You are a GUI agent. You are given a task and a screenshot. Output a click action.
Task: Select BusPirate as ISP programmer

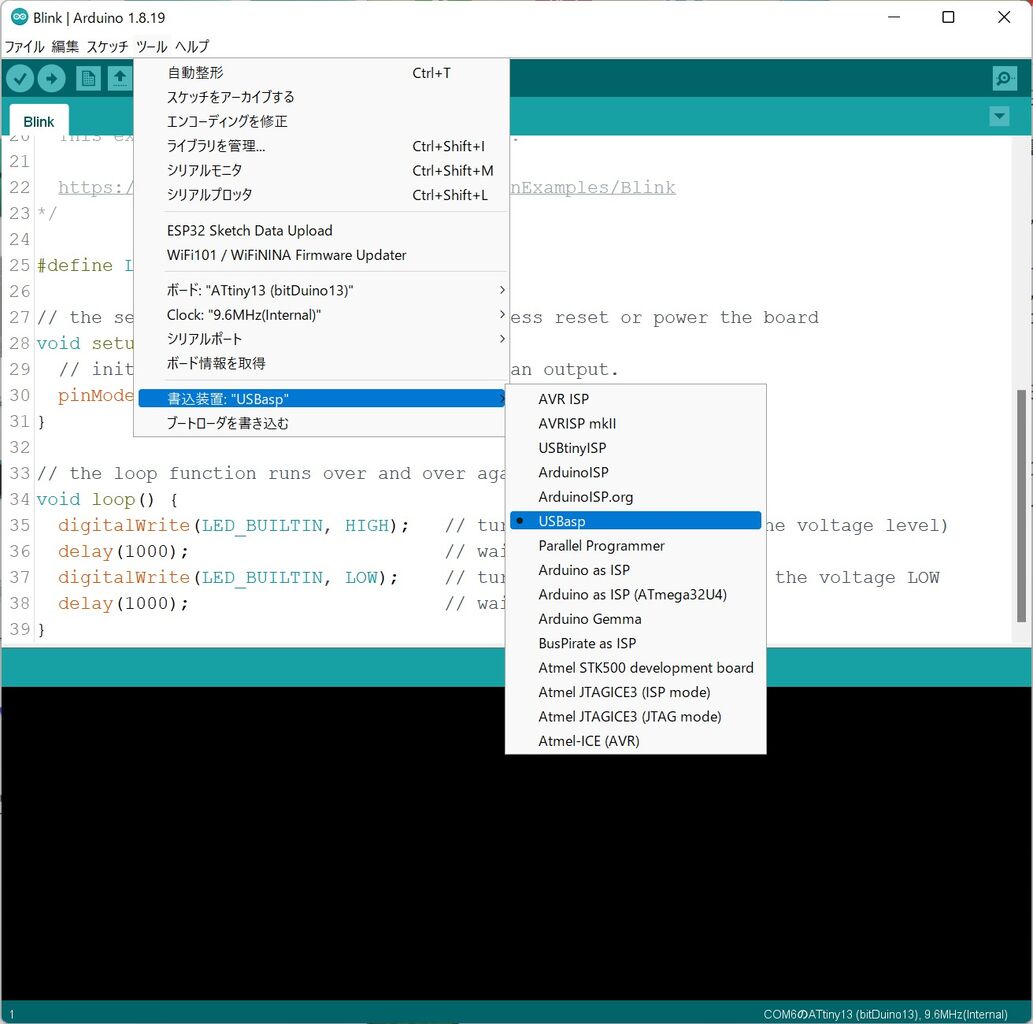tap(636, 643)
